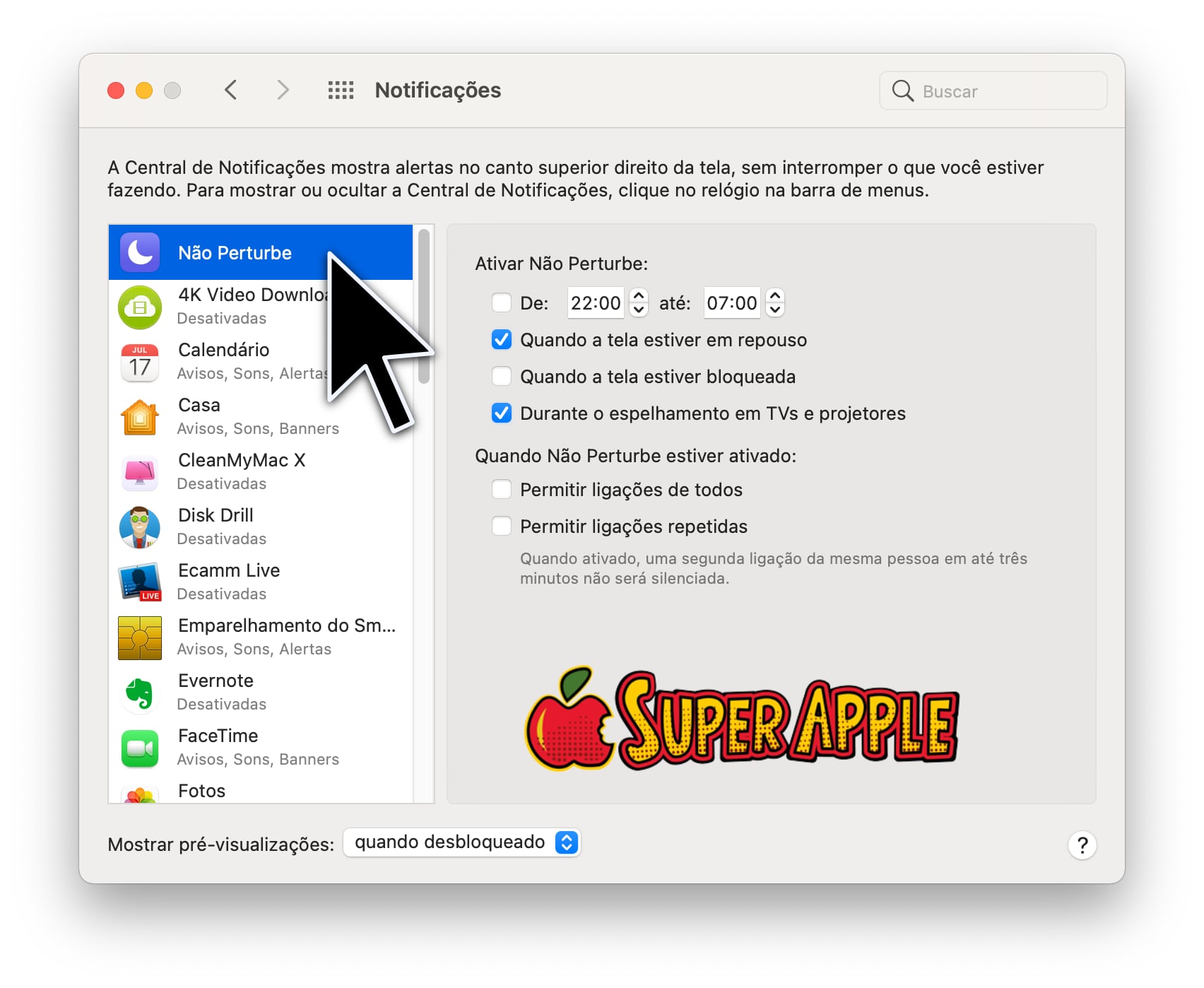The height and width of the screenshot is (988, 1204).
Task: Select the Ecamm Live icon
Action: pos(139,582)
